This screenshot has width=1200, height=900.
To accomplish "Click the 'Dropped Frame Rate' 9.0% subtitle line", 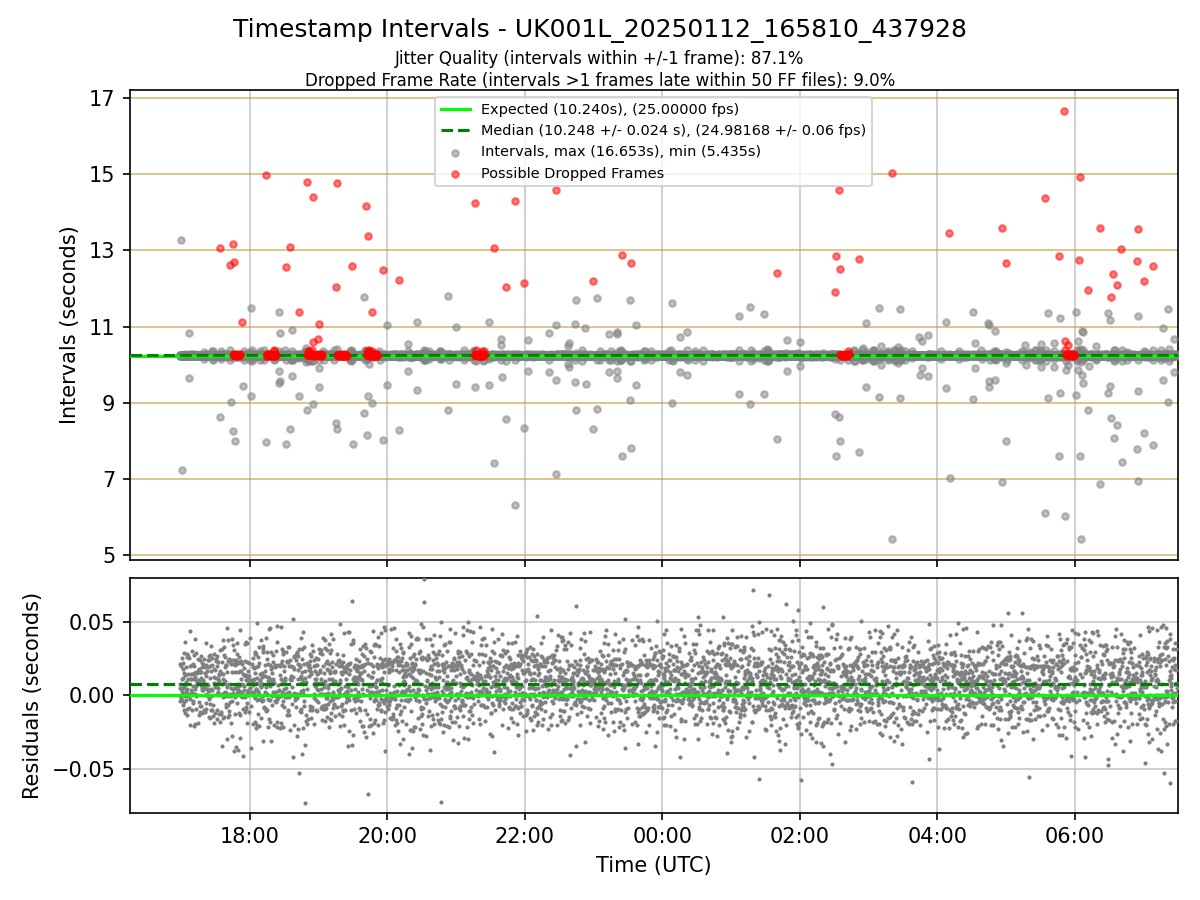I will point(600,80).
